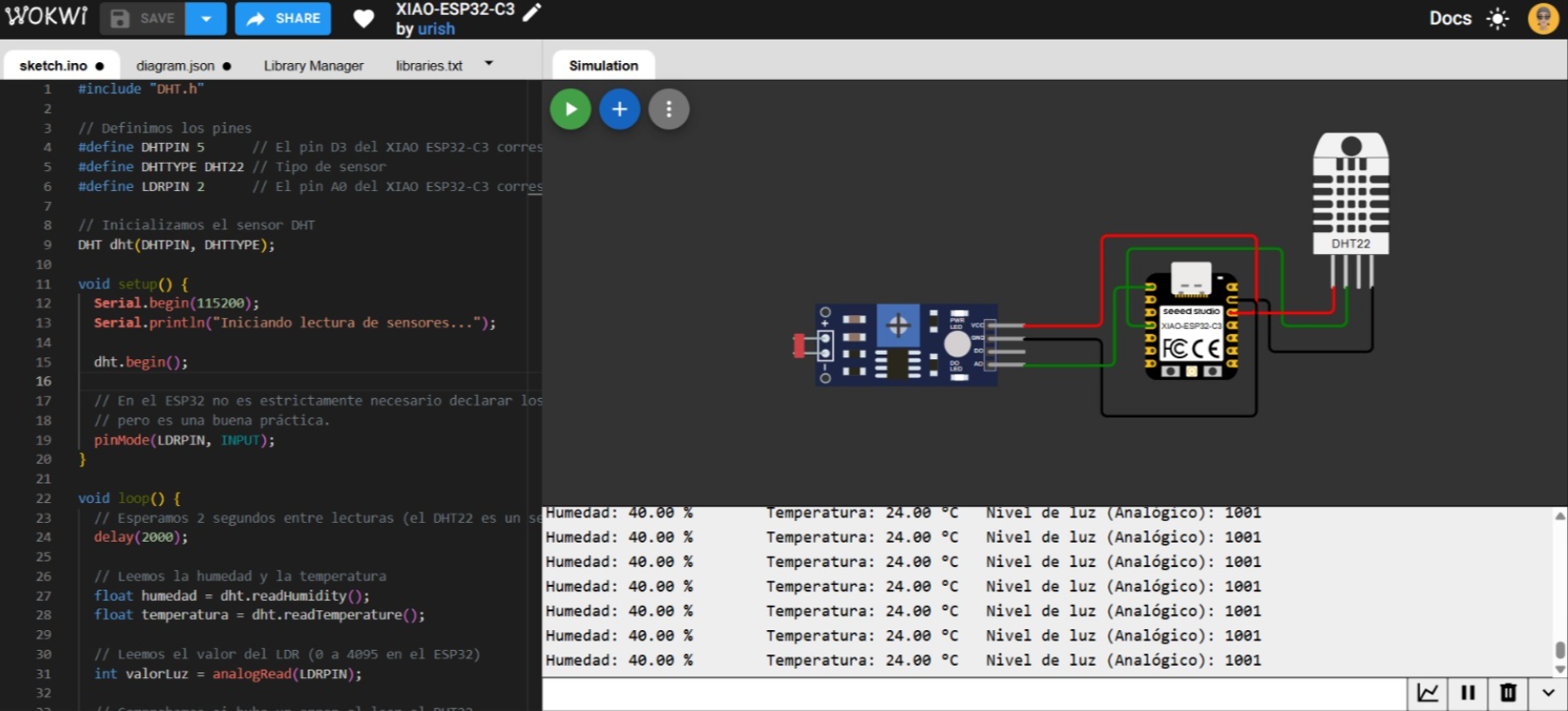This screenshot has width=1568, height=711.
Task: Click the 'delay(2000);' code line
Action: (x=141, y=537)
